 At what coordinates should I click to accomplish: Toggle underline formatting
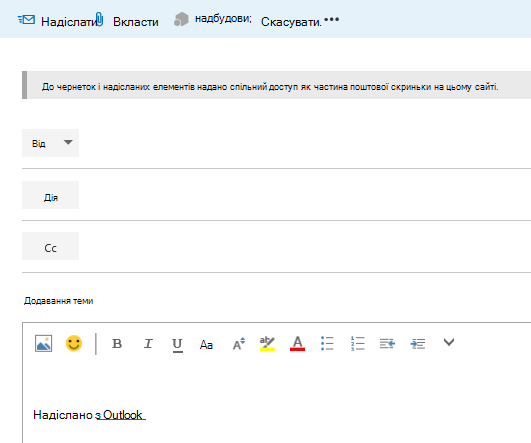tap(177, 345)
